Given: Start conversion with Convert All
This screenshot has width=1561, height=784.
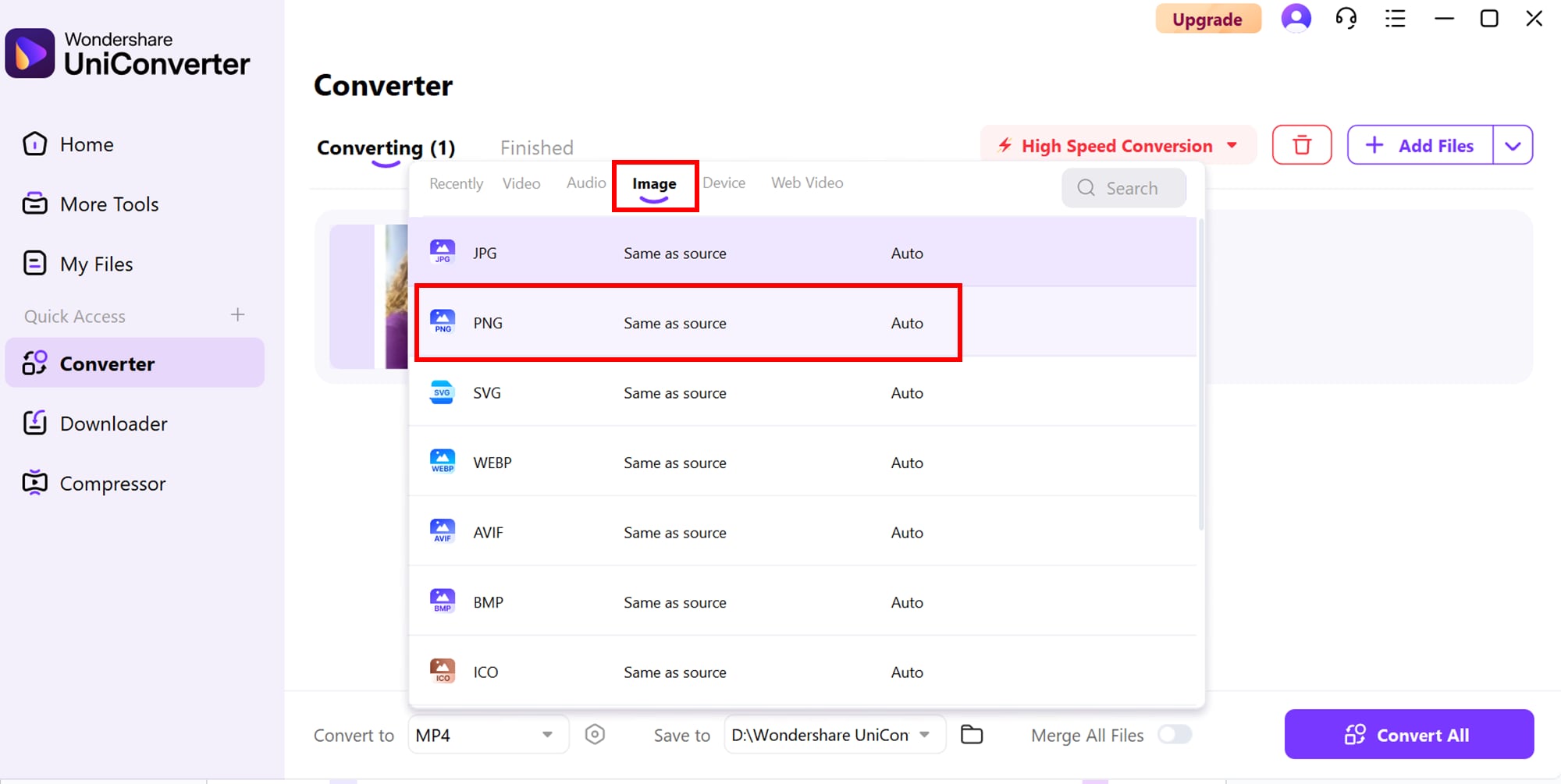Looking at the screenshot, I should 1409,734.
